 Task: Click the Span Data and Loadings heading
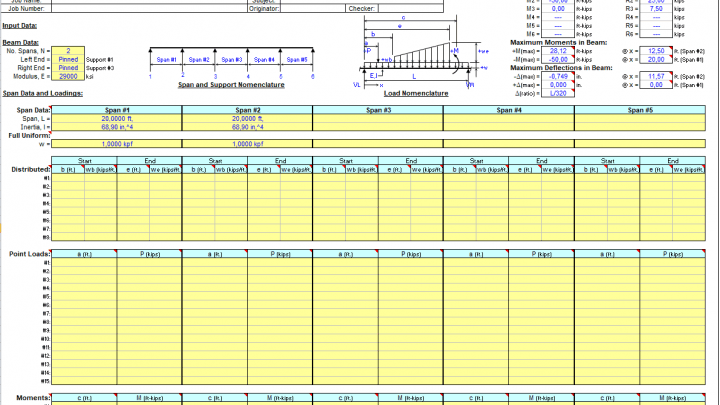click(x=43, y=93)
